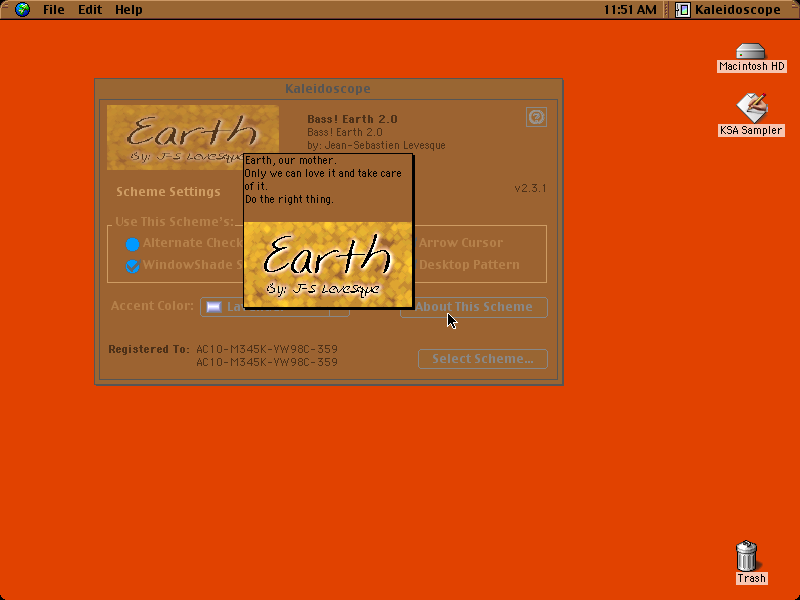Open the Help menu
The image size is (800, 600).
click(x=128, y=10)
